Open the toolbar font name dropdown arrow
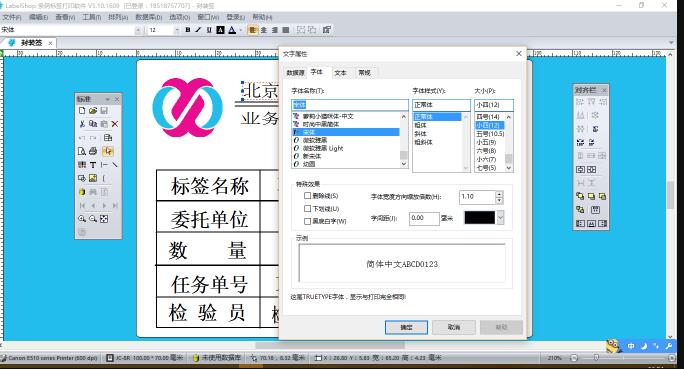Image resolution: width=684 pixels, height=369 pixels. tap(138, 30)
